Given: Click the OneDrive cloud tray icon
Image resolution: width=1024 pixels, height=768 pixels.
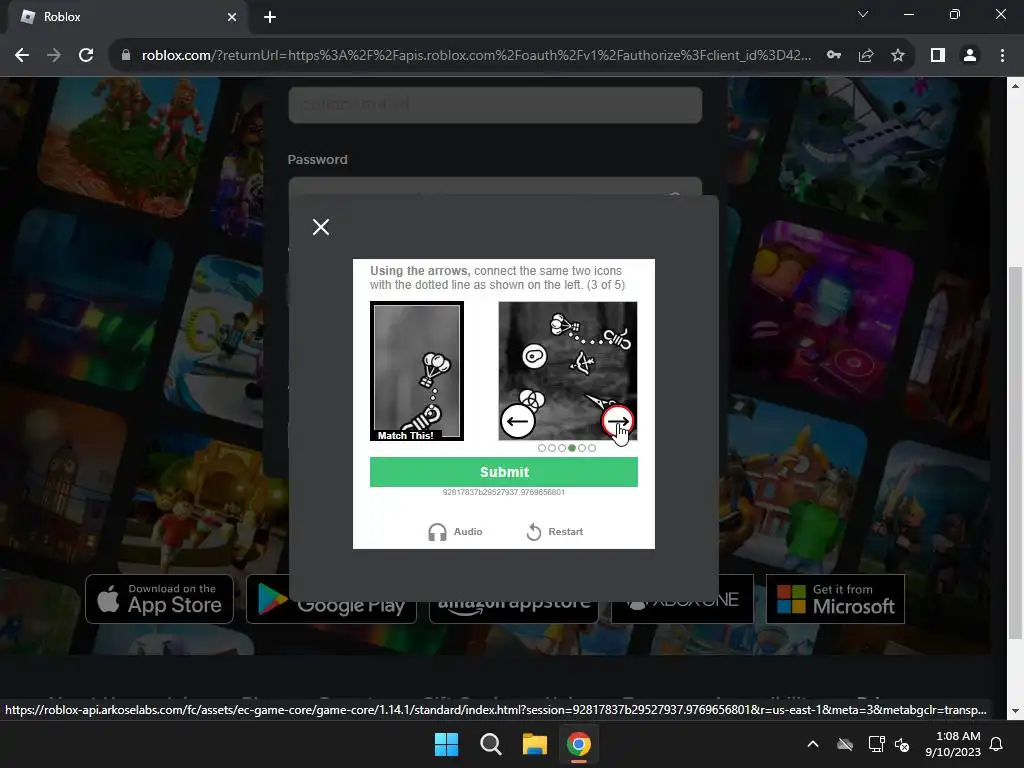Looking at the screenshot, I should point(845,744).
